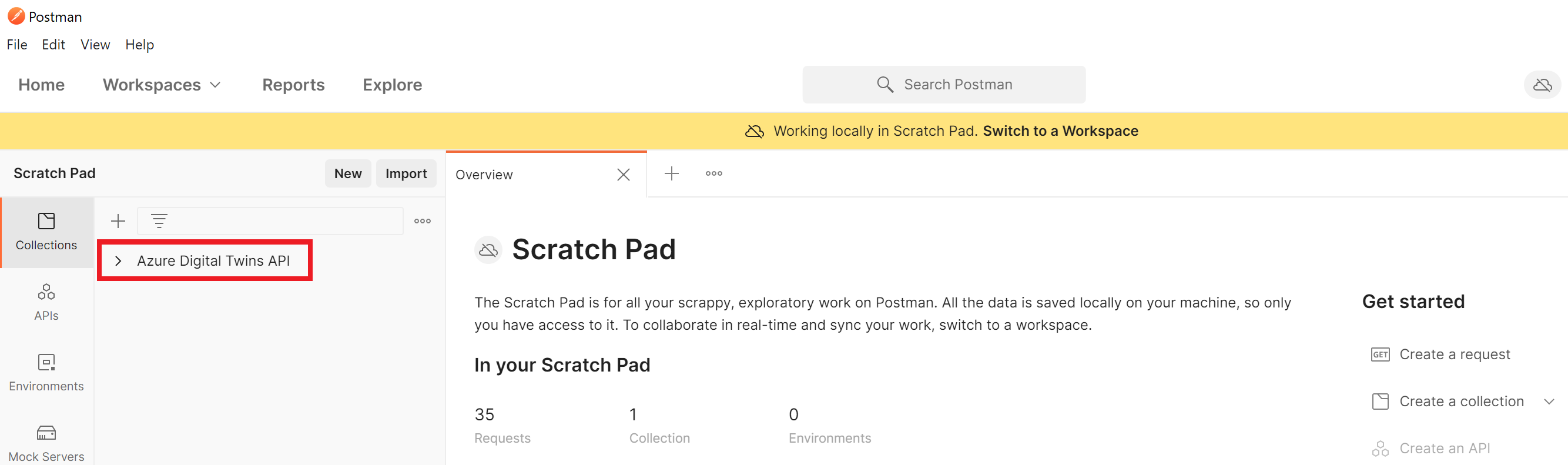
Task: Expand the Azure Digital Twins API collection
Action: (x=119, y=260)
